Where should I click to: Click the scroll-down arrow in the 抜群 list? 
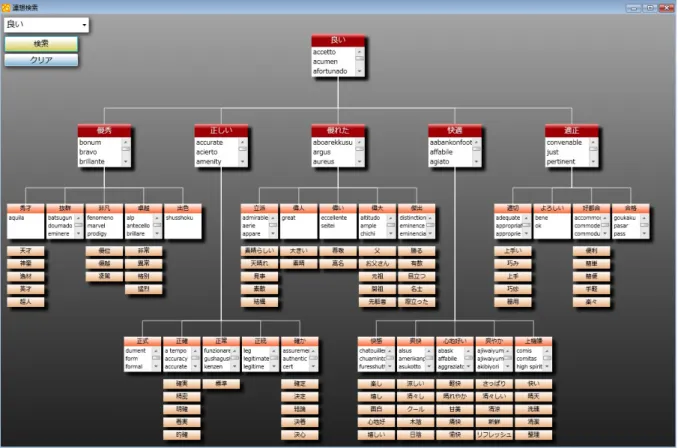click(x=79, y=234)
